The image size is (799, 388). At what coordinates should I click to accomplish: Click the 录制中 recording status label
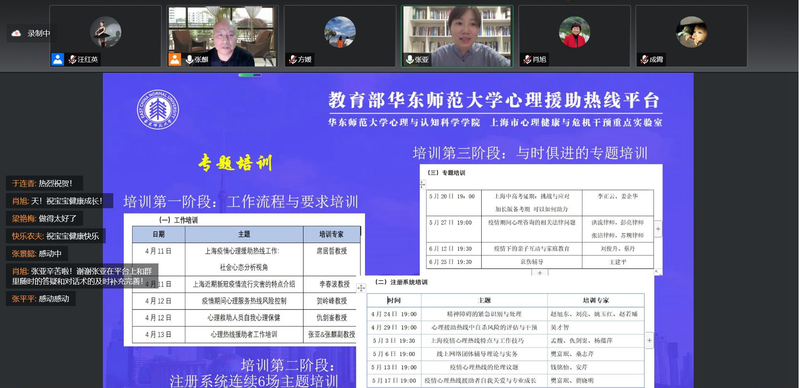point(39,33)
